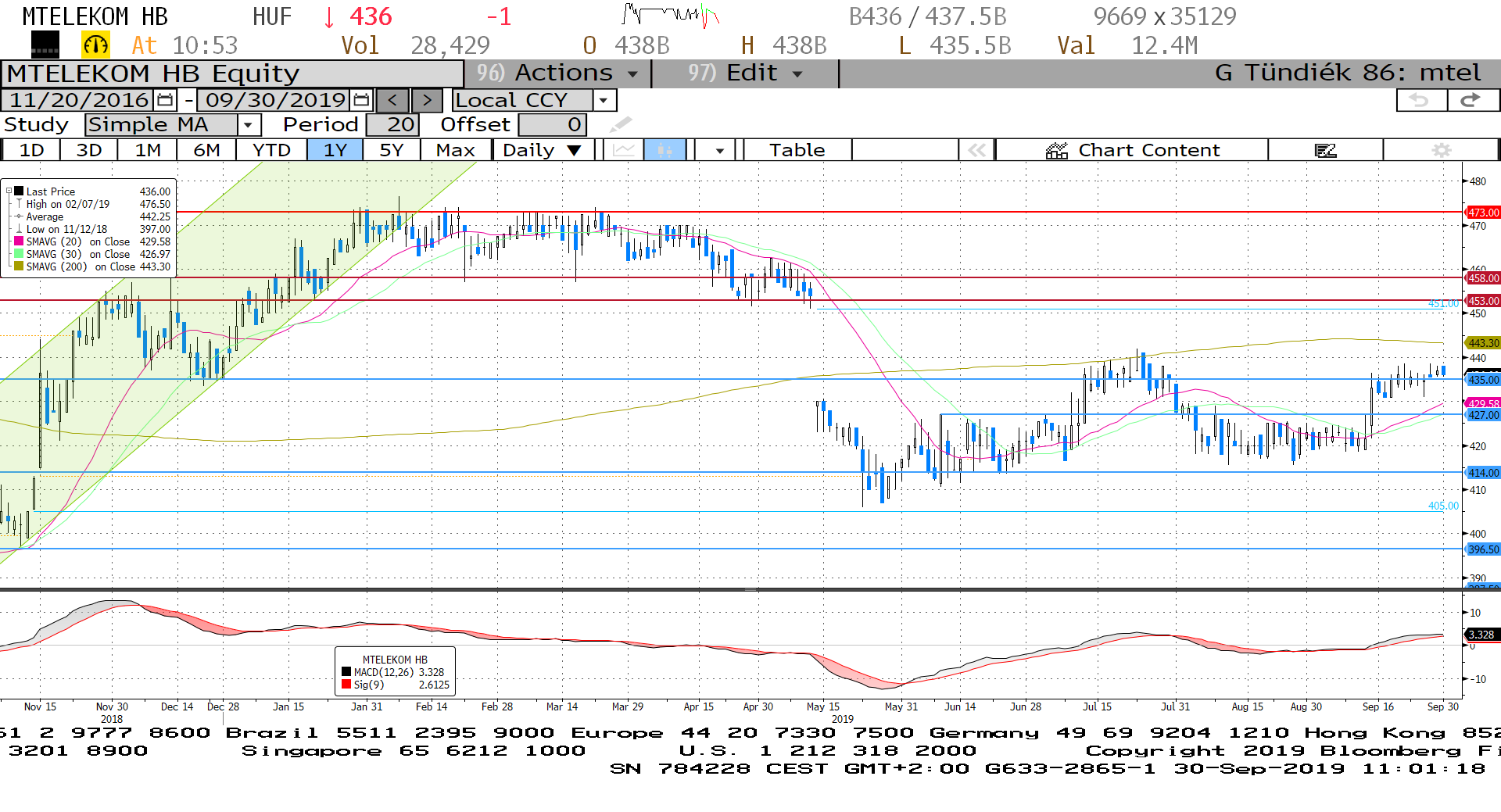The height and width of the screenshot is (812, 1501).
Task: Open the end date calendar picker for 09/30/2019
Action: point(361,100)
